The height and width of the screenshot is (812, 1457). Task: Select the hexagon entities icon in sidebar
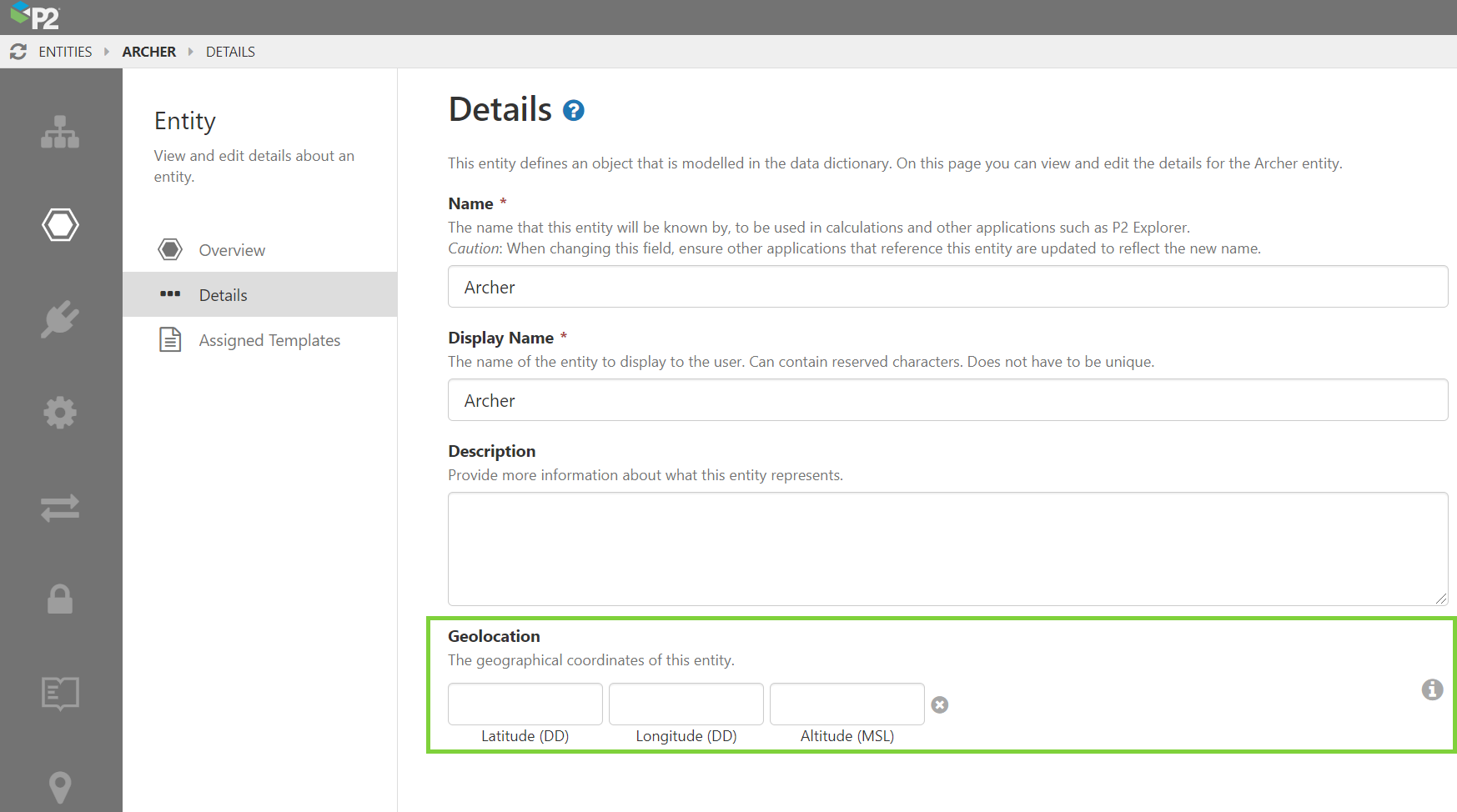pos(60,225)
